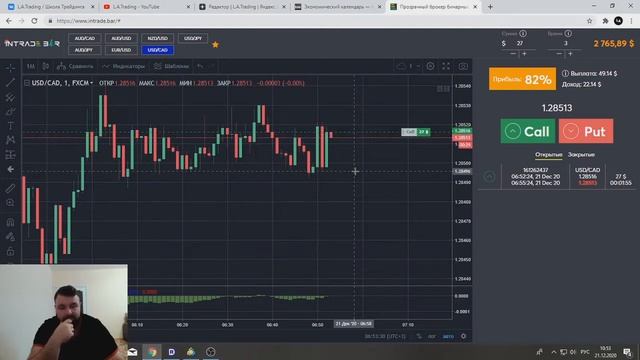Select the AUD/JPY currency pair
Image resolution: width=640 pixels, height=360 pixels.
(84, 50)
